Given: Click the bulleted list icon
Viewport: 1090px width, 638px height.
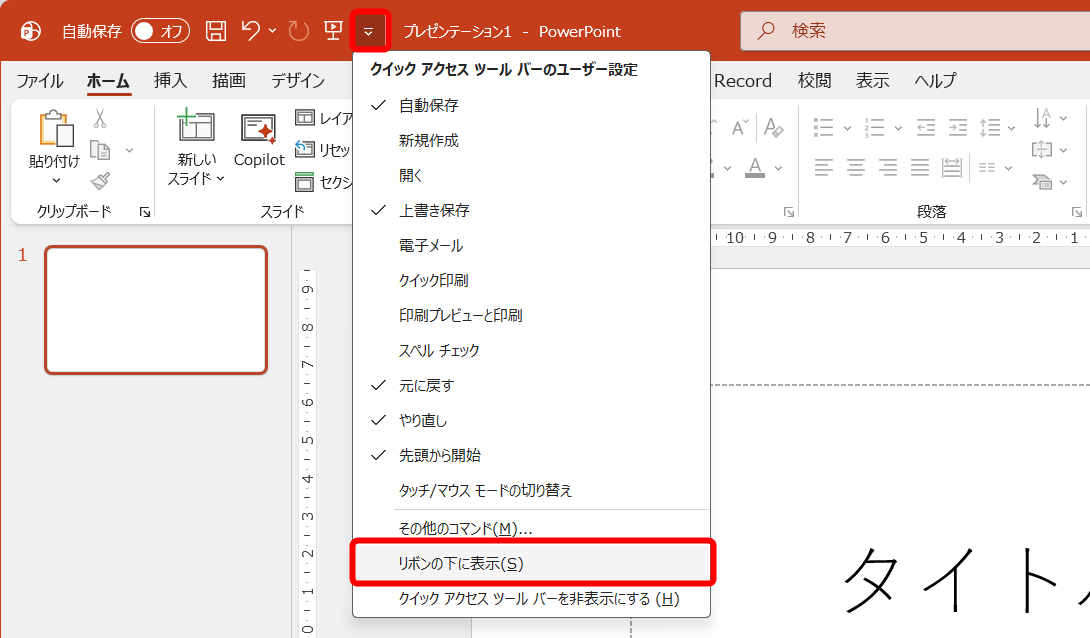Looking at the screenshot, I should pyautogui.click(x=823, y=128).
